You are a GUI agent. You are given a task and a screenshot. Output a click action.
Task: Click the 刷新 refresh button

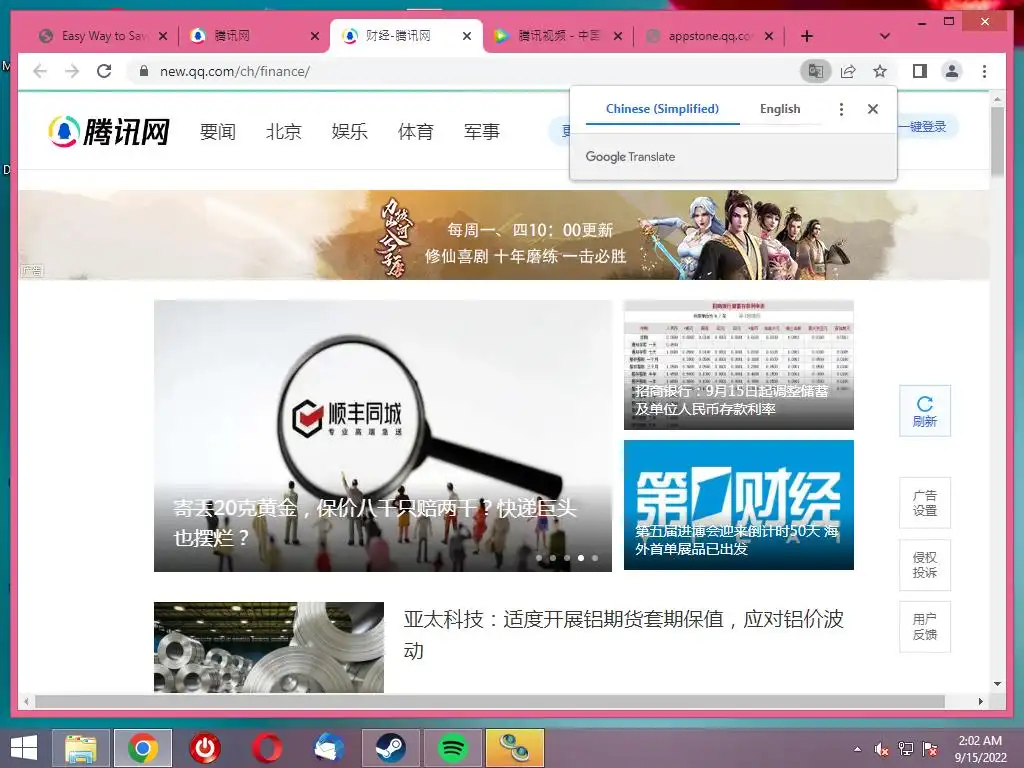coord(925,411)
